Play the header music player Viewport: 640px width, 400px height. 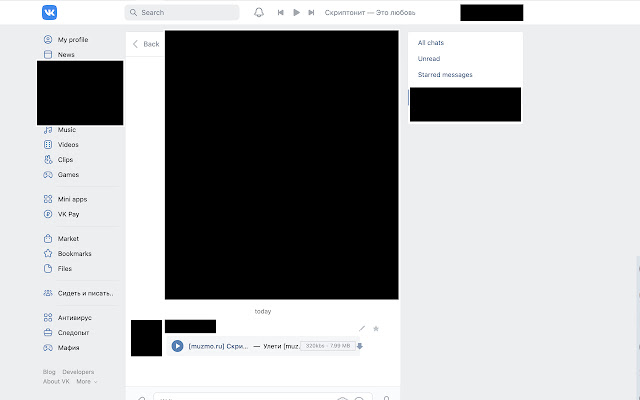pos(296,13)
